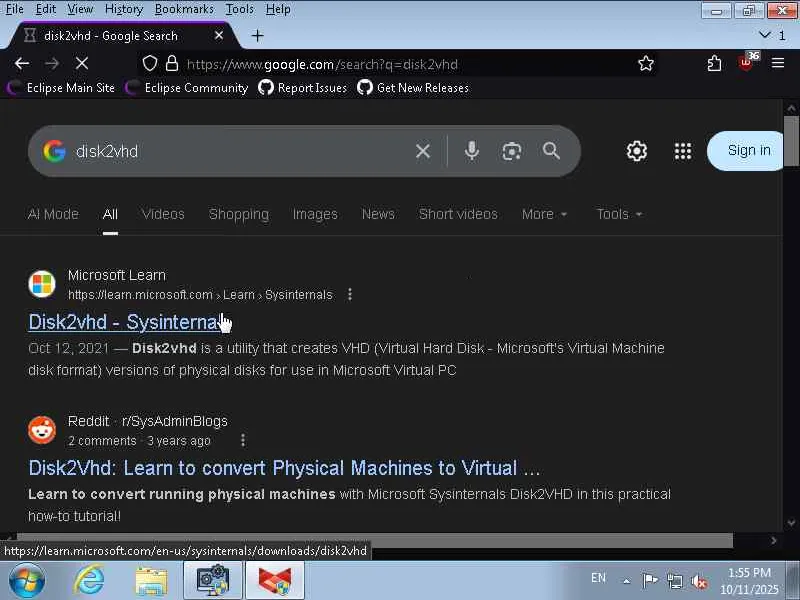This screenshot has height=600, width=800.
Task: Open Action Center flag tray icon
Action: pos(649,580)
